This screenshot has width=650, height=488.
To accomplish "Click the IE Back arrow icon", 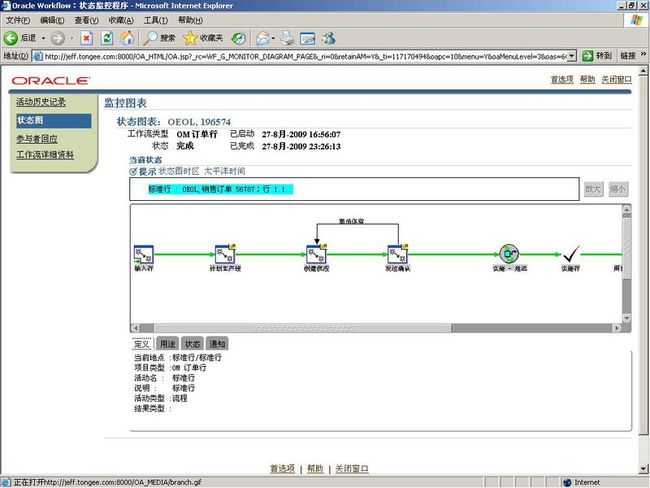I will tap(10, 39).
